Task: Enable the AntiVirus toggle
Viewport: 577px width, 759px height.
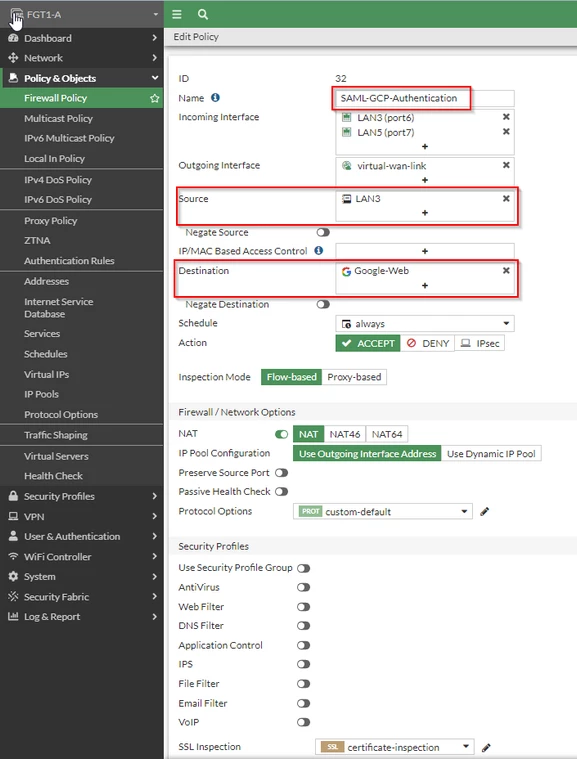Action: (304, 587)
